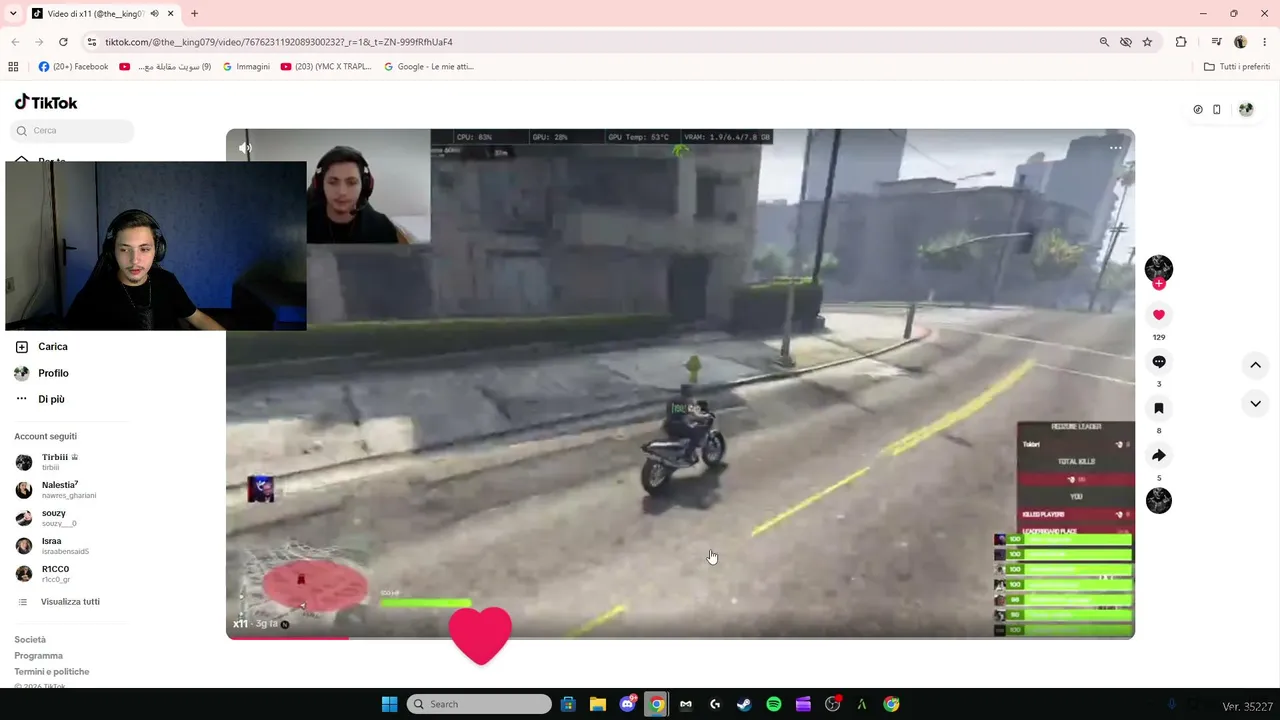Open Steam from the taskbar
The height and width of the screenshot is (720, 1280).
744,704
